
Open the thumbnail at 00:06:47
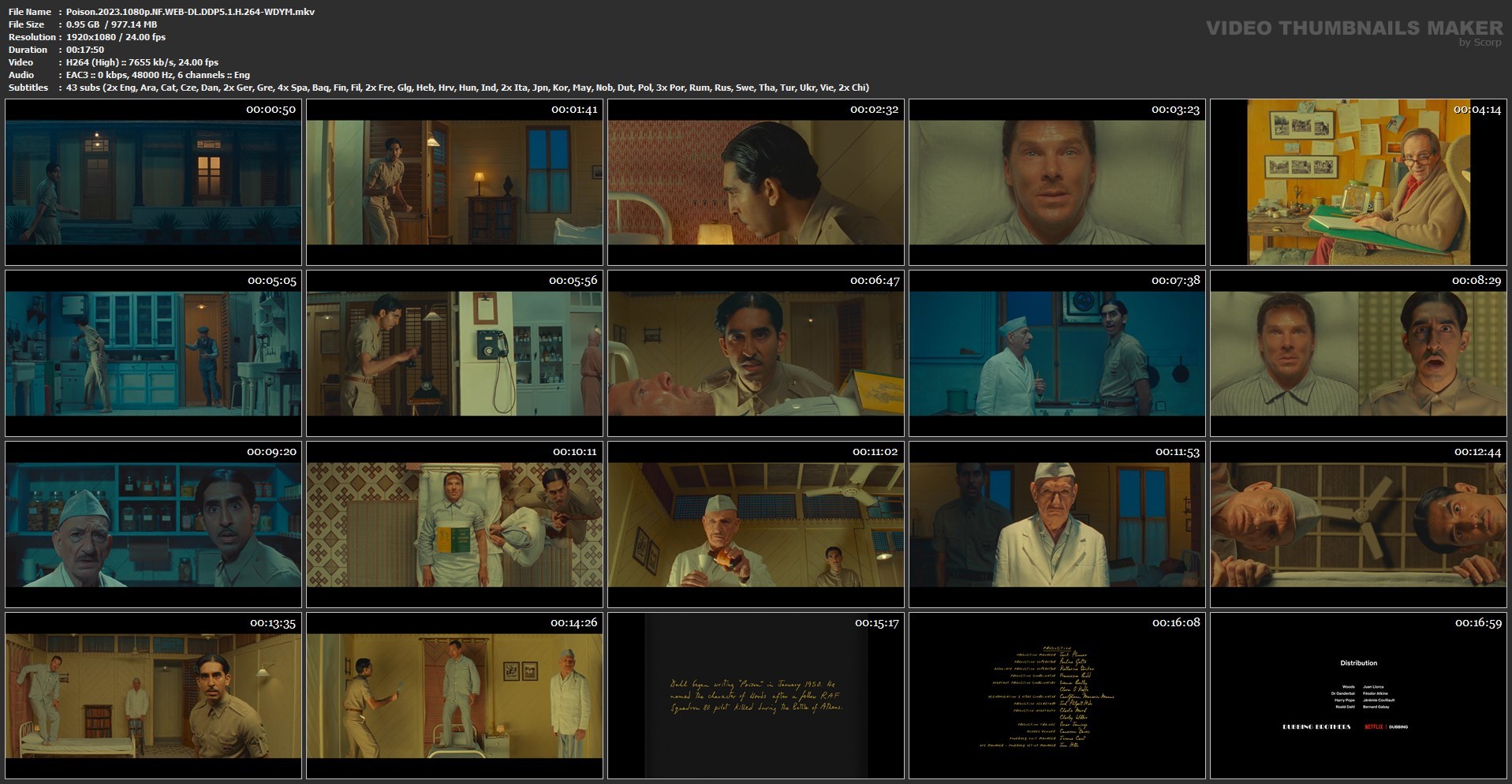pos(756,353)
